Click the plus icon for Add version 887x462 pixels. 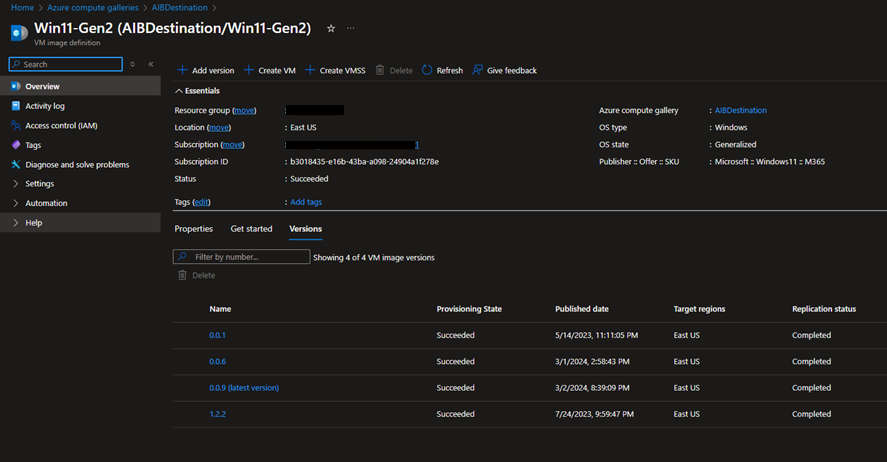182,70
